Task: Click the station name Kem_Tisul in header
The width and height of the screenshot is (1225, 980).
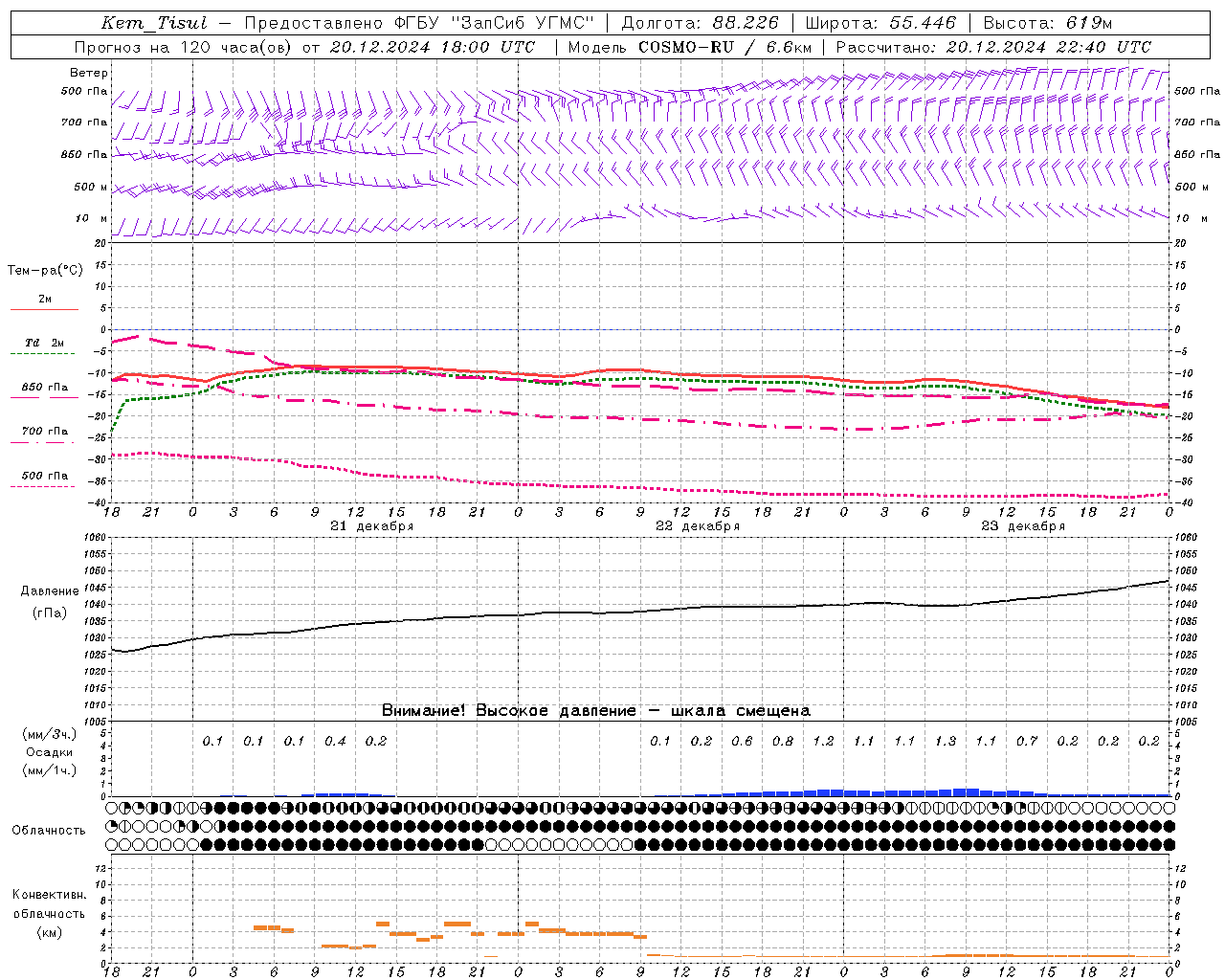Action: point(153,23)
